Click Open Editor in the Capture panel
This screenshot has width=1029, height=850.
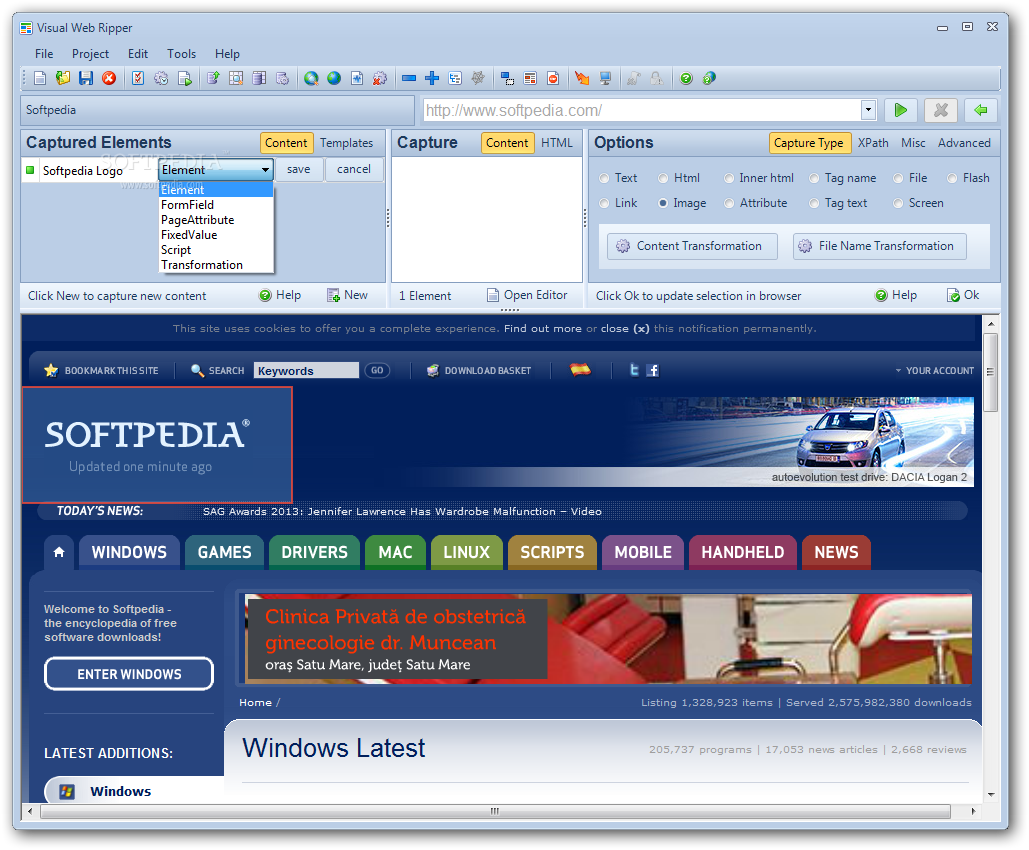click(527, 295)
